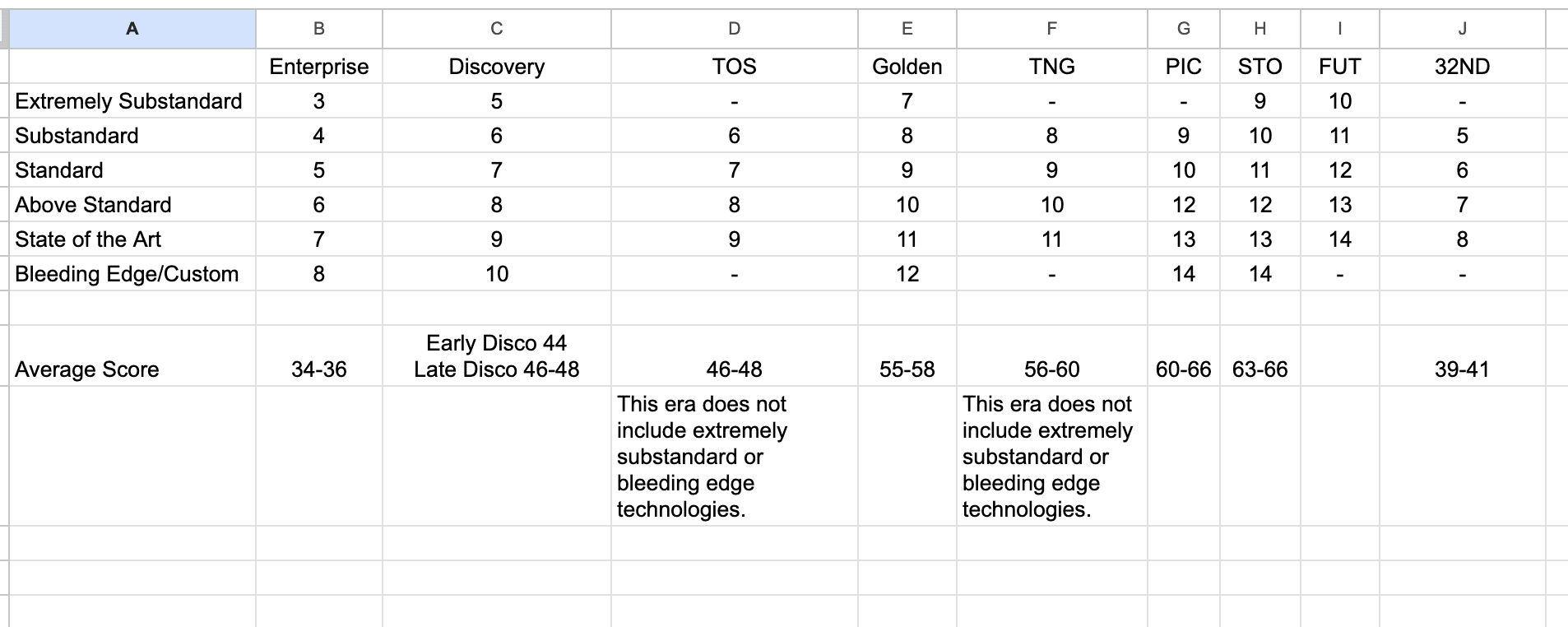This screenshot has height=627, width=1568.
Task: Click the 39-41 average score cell
Action: point(1462,369)
